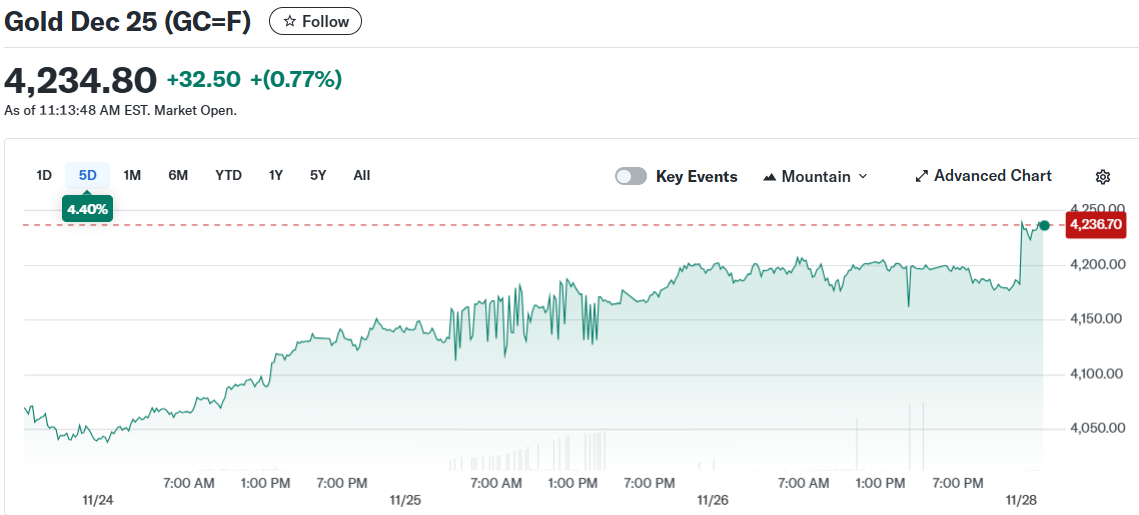Click the Advanced Chart expand arrows icon
Viewport: 1139px width, 515px height.
[x=921, y=177]
